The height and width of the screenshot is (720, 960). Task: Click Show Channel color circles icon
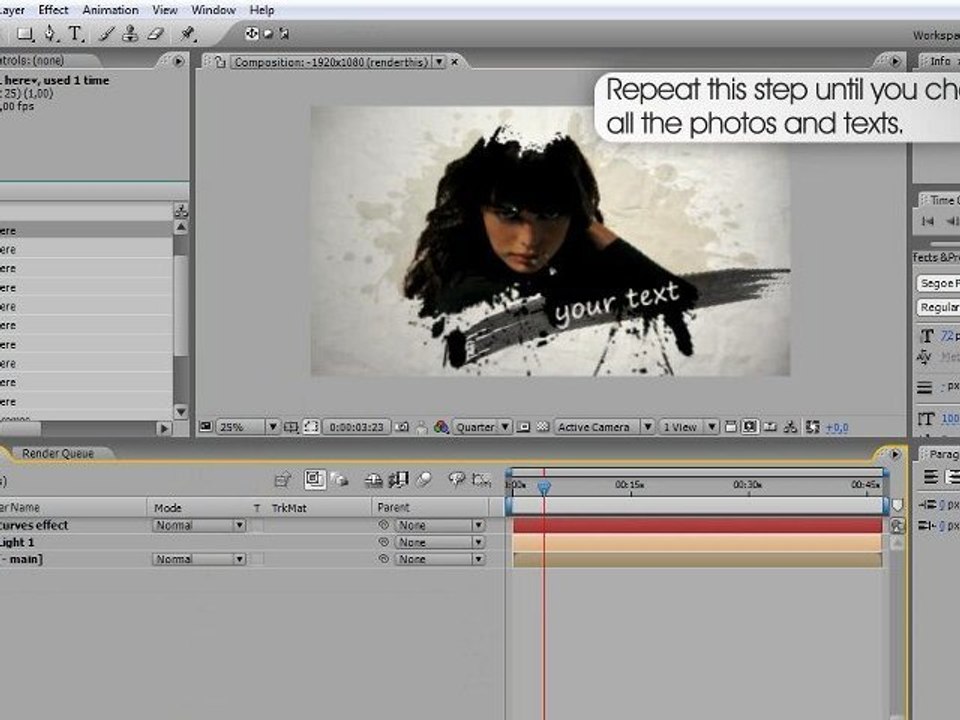pos(441,427)
